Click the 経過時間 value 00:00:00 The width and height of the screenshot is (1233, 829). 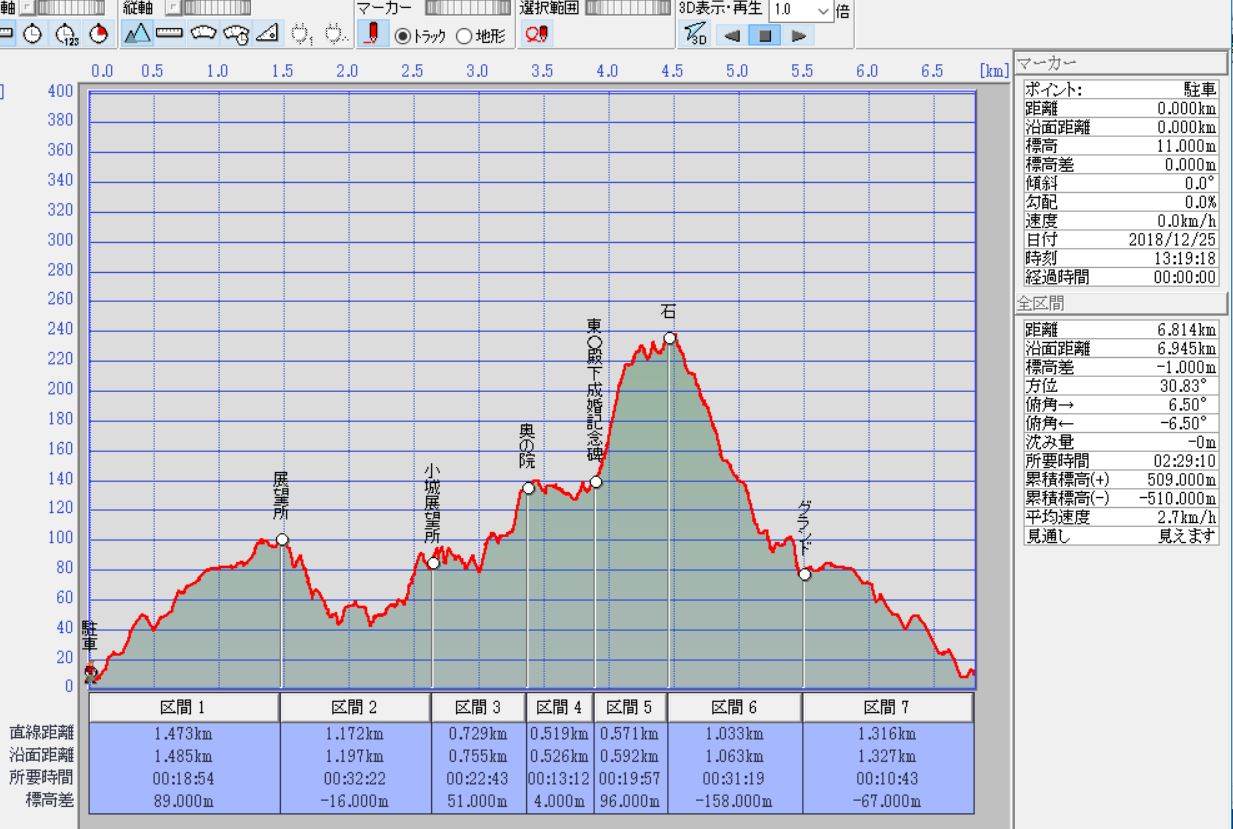[1184, 277]
